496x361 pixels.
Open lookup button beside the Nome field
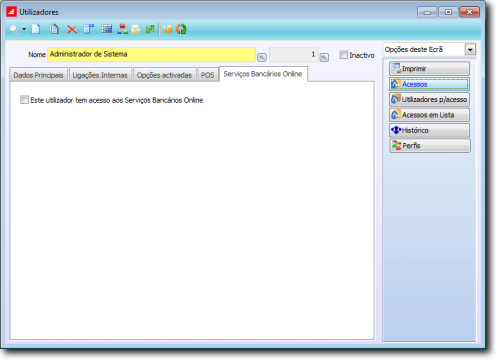(x=262, y=57)
